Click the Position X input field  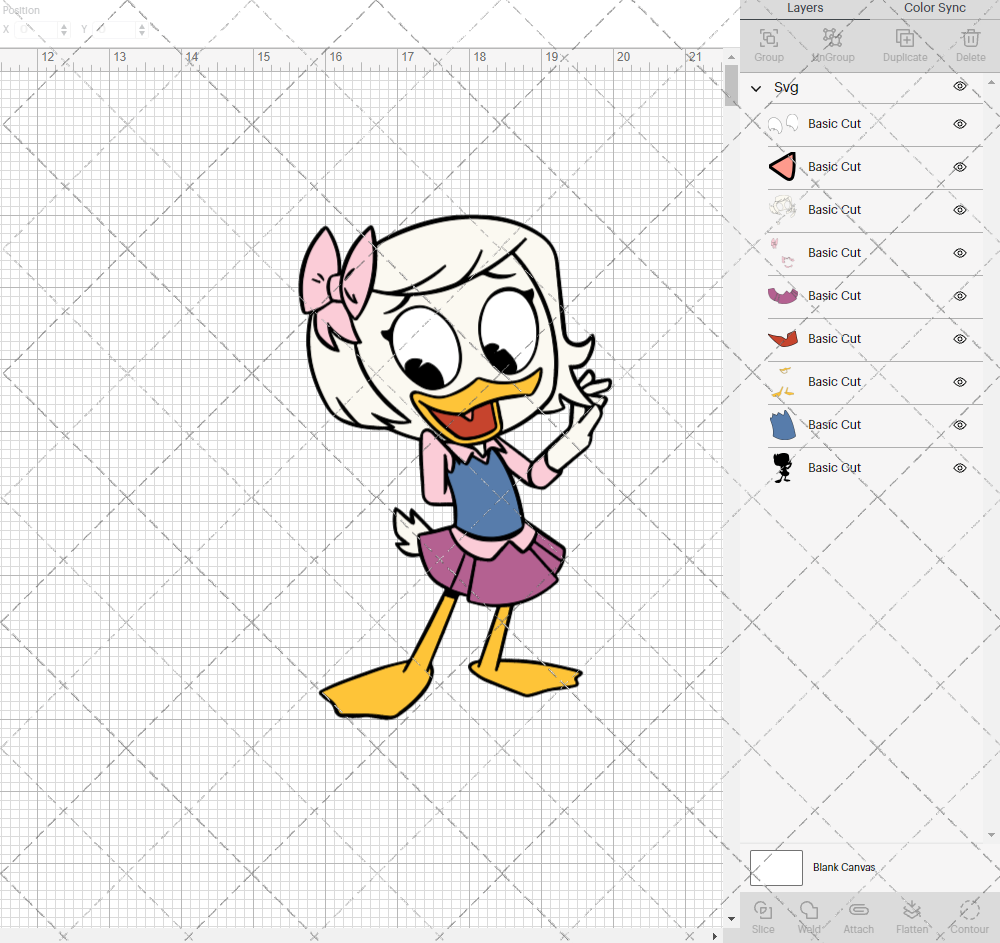pos(37,29)
